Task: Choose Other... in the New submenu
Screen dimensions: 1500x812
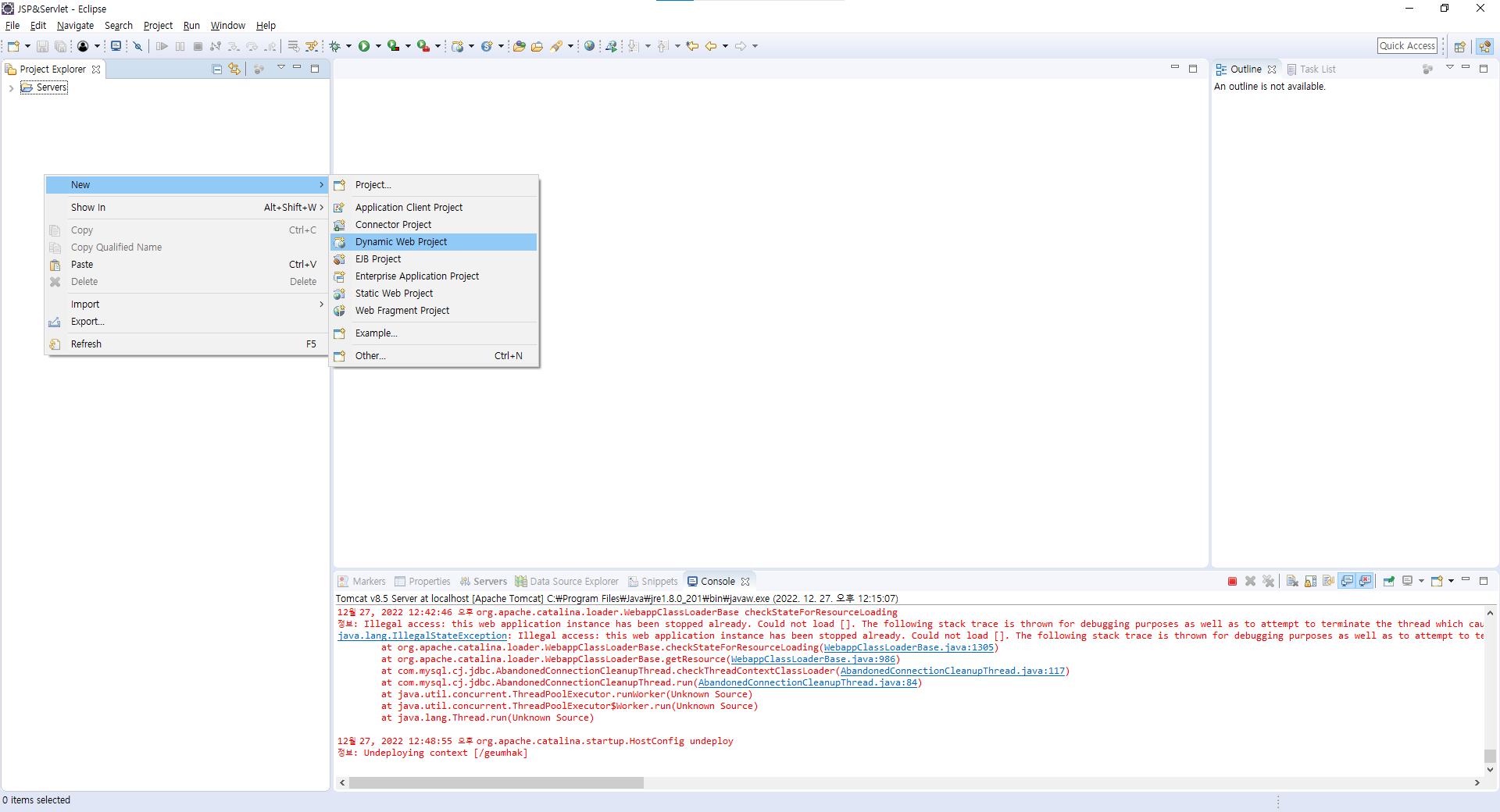Action: pos(434,356)
